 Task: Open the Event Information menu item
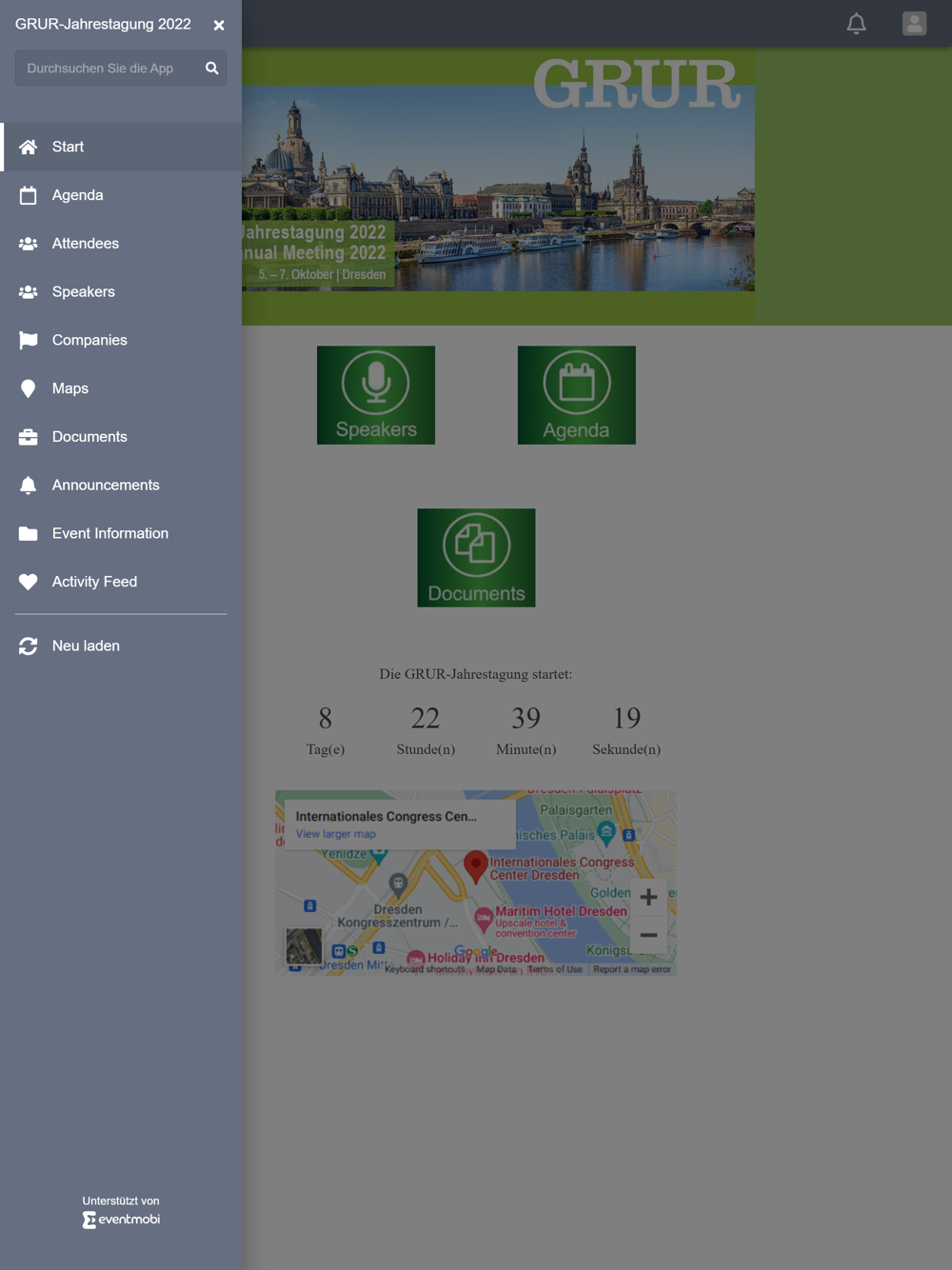(x=121, y=533)
